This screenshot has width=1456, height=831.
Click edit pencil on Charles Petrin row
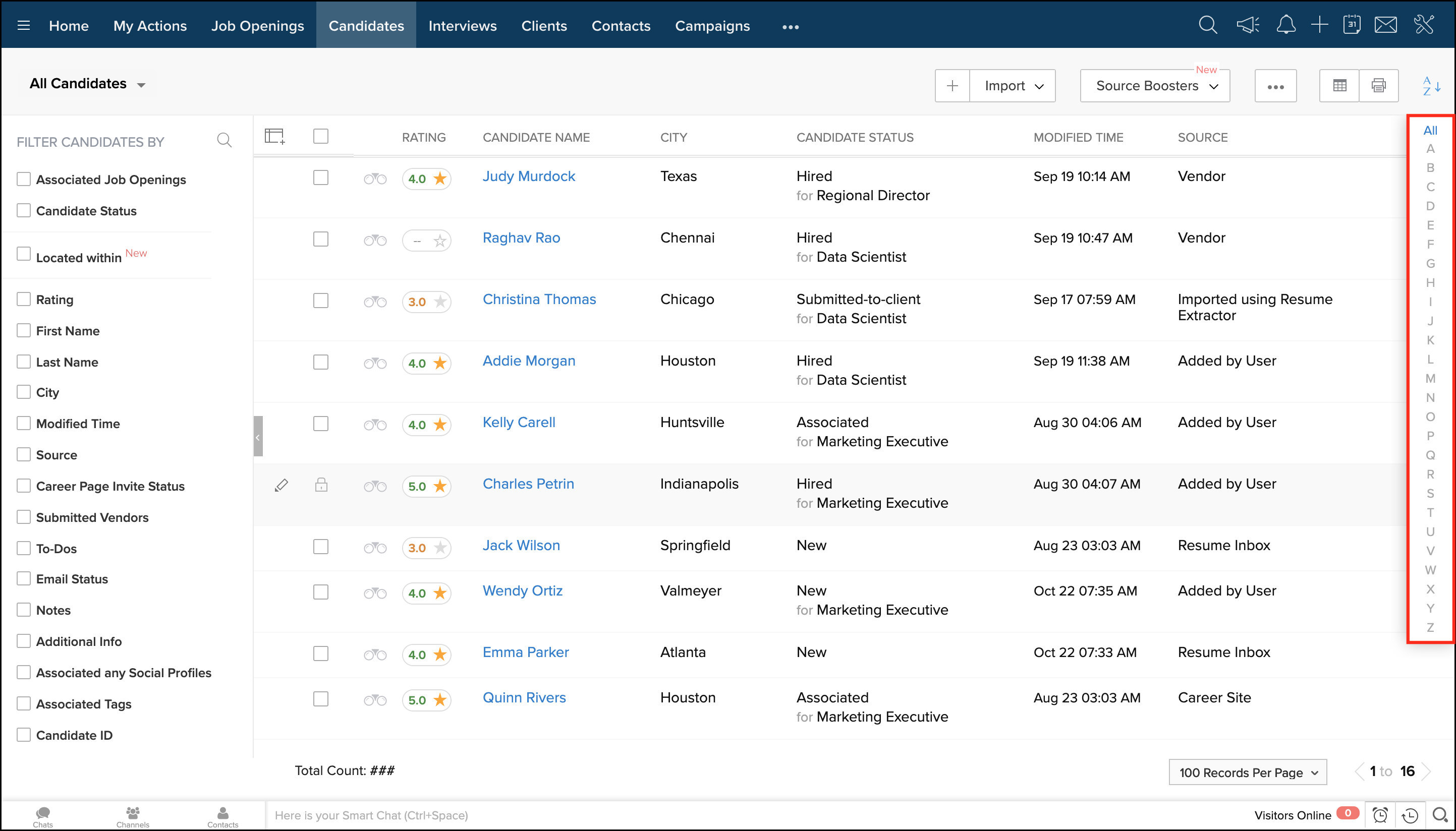tap(281, 485)
